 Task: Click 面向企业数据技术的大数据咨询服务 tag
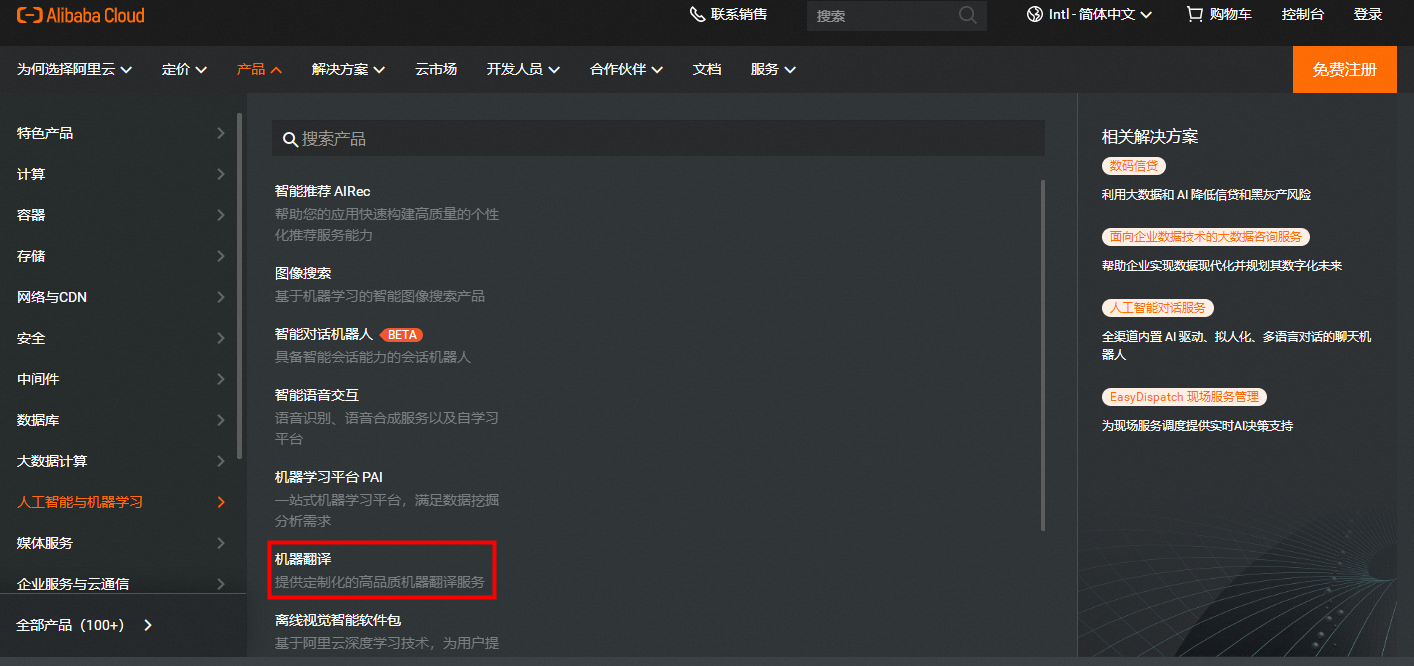[1206, 237]
